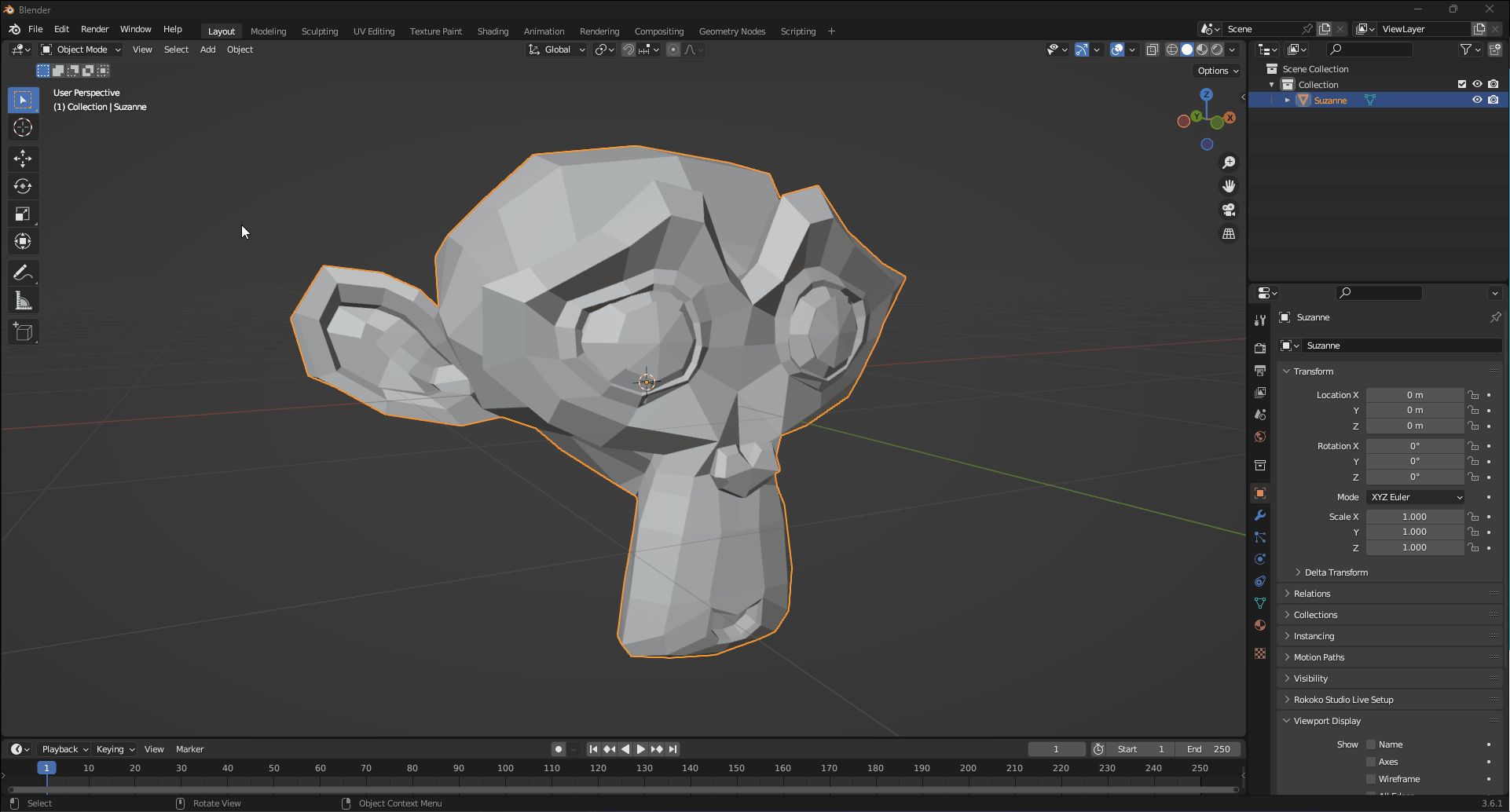Screen dimensions: 1510x812
Task: Switch perspective/orthographic with grid icon
Action: pos(1229,233)
